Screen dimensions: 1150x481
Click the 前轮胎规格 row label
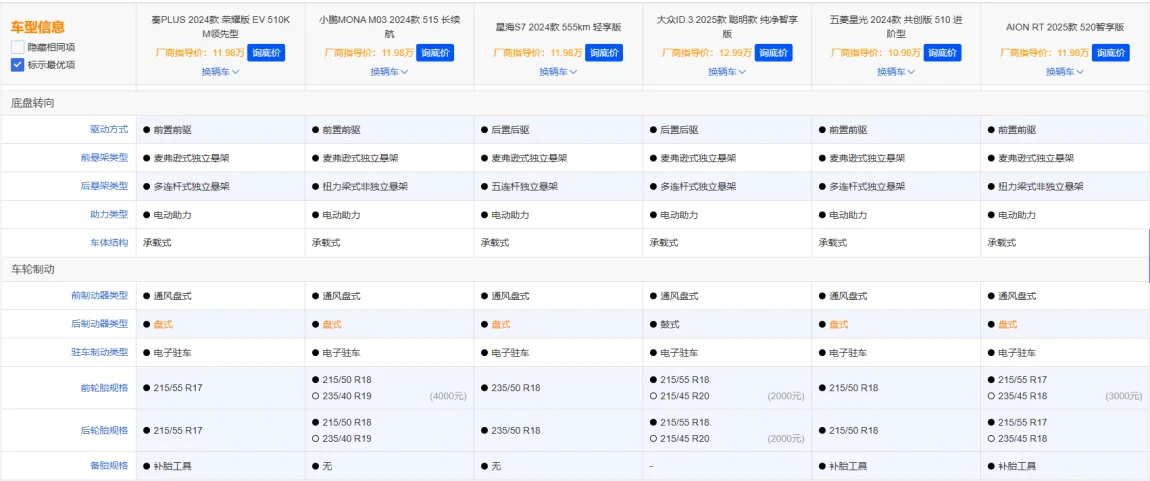(104, 388)
